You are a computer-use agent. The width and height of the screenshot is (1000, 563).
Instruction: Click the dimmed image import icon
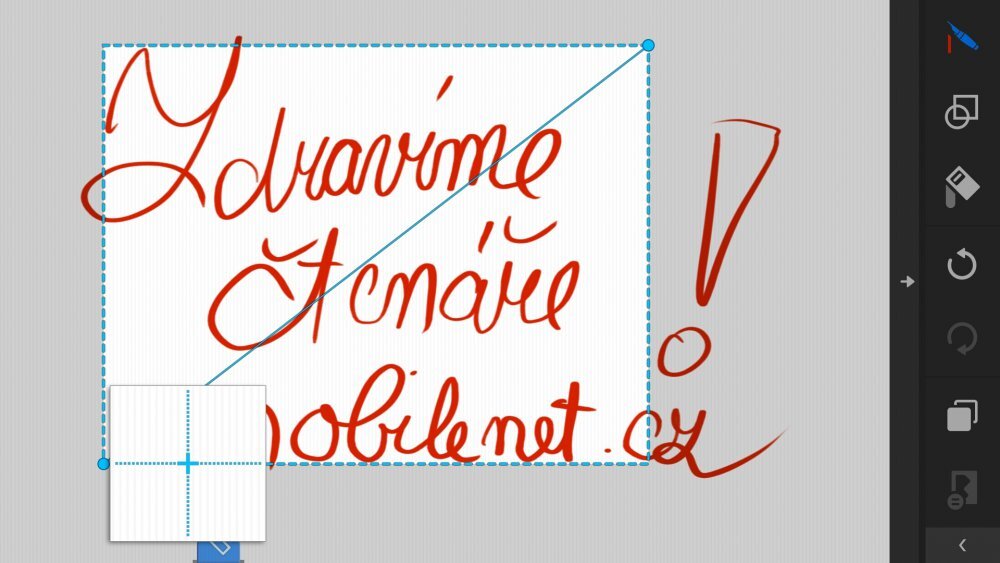[x=961, y=489]
